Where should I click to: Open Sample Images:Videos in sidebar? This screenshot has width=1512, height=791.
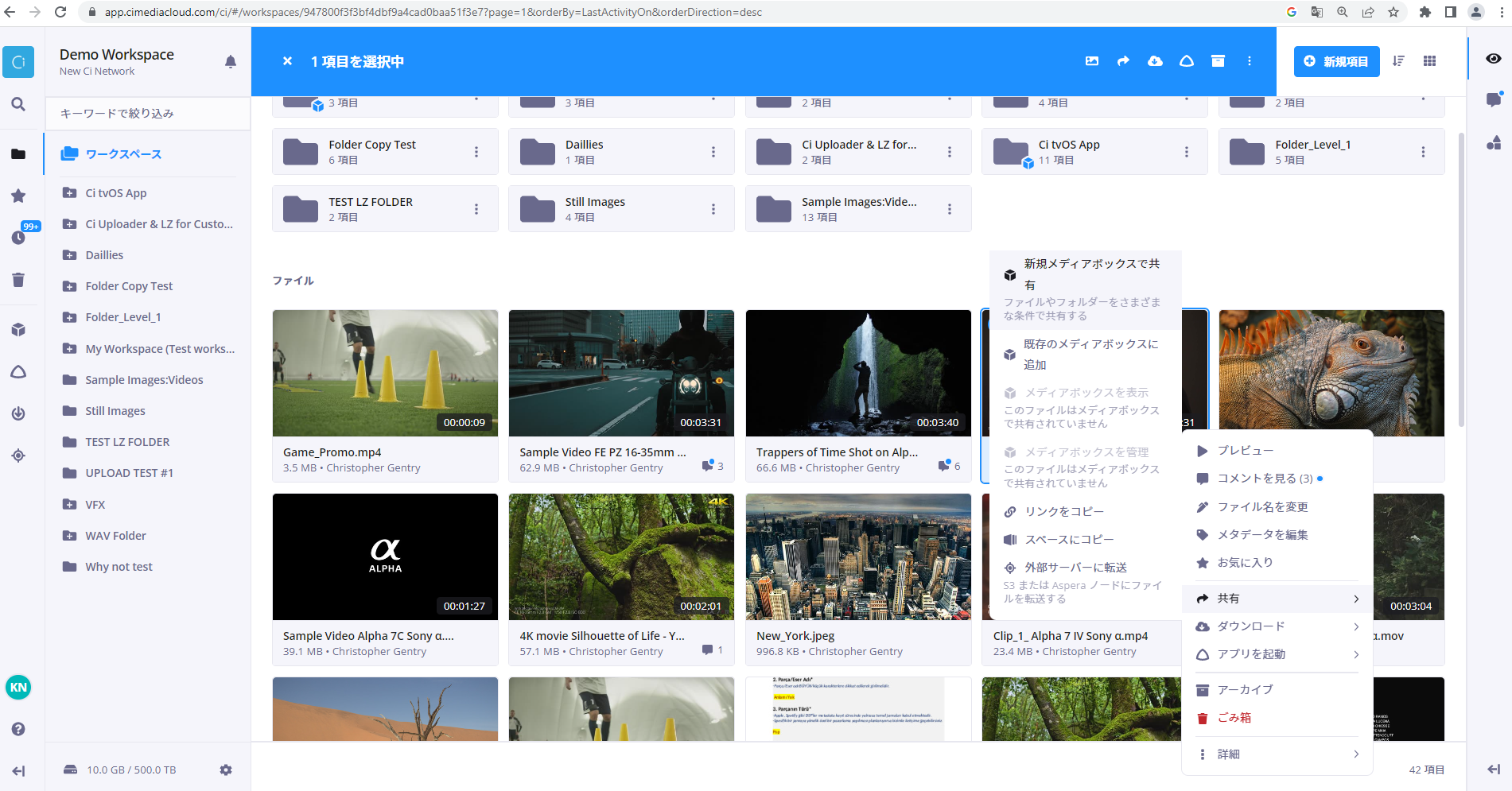pyautogui.click(x=144, y=380)
